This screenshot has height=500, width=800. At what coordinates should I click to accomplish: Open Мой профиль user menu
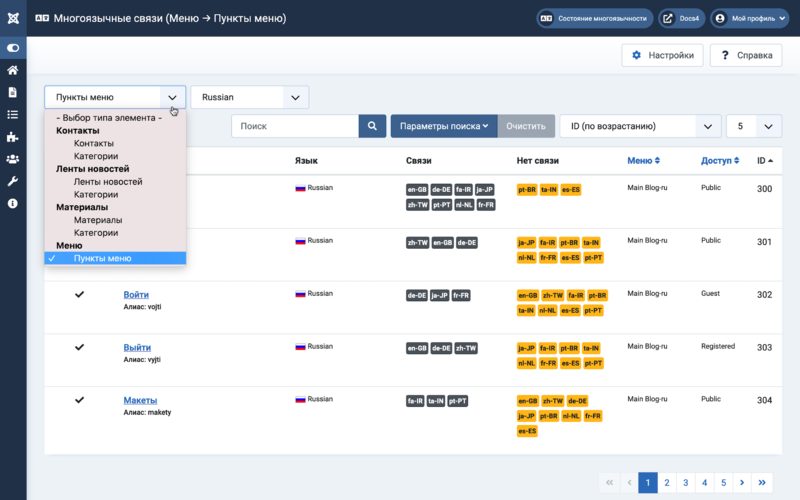click(x=749, y=18)
